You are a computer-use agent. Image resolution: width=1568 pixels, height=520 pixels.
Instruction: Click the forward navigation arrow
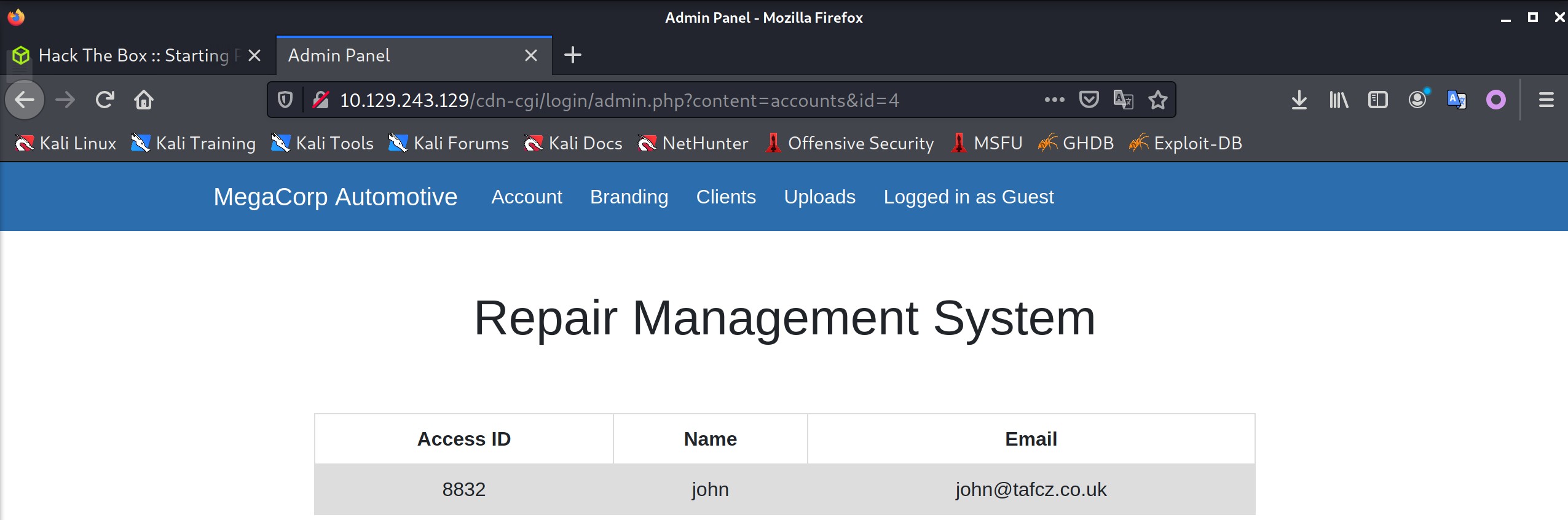tap(65, 100)
